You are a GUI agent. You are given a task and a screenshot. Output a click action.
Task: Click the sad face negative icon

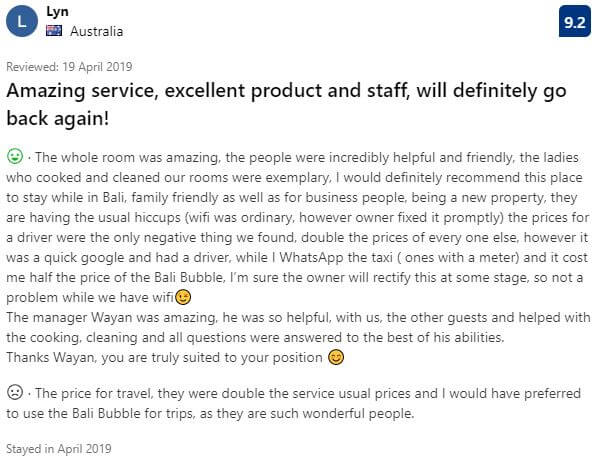[x=15, y=392]
